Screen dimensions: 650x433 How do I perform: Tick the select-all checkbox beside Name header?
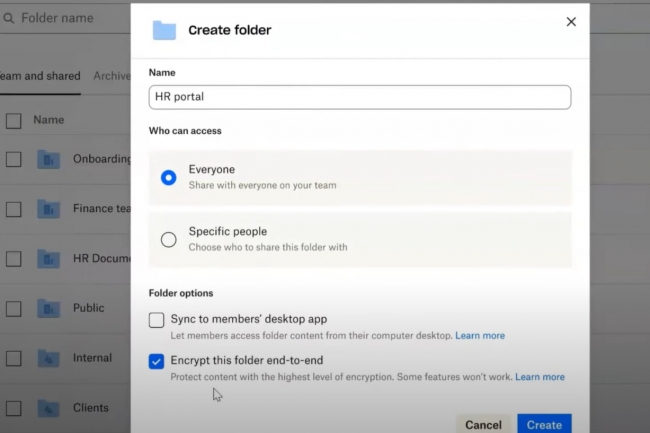pyautogui.click(x=13, y=121)
